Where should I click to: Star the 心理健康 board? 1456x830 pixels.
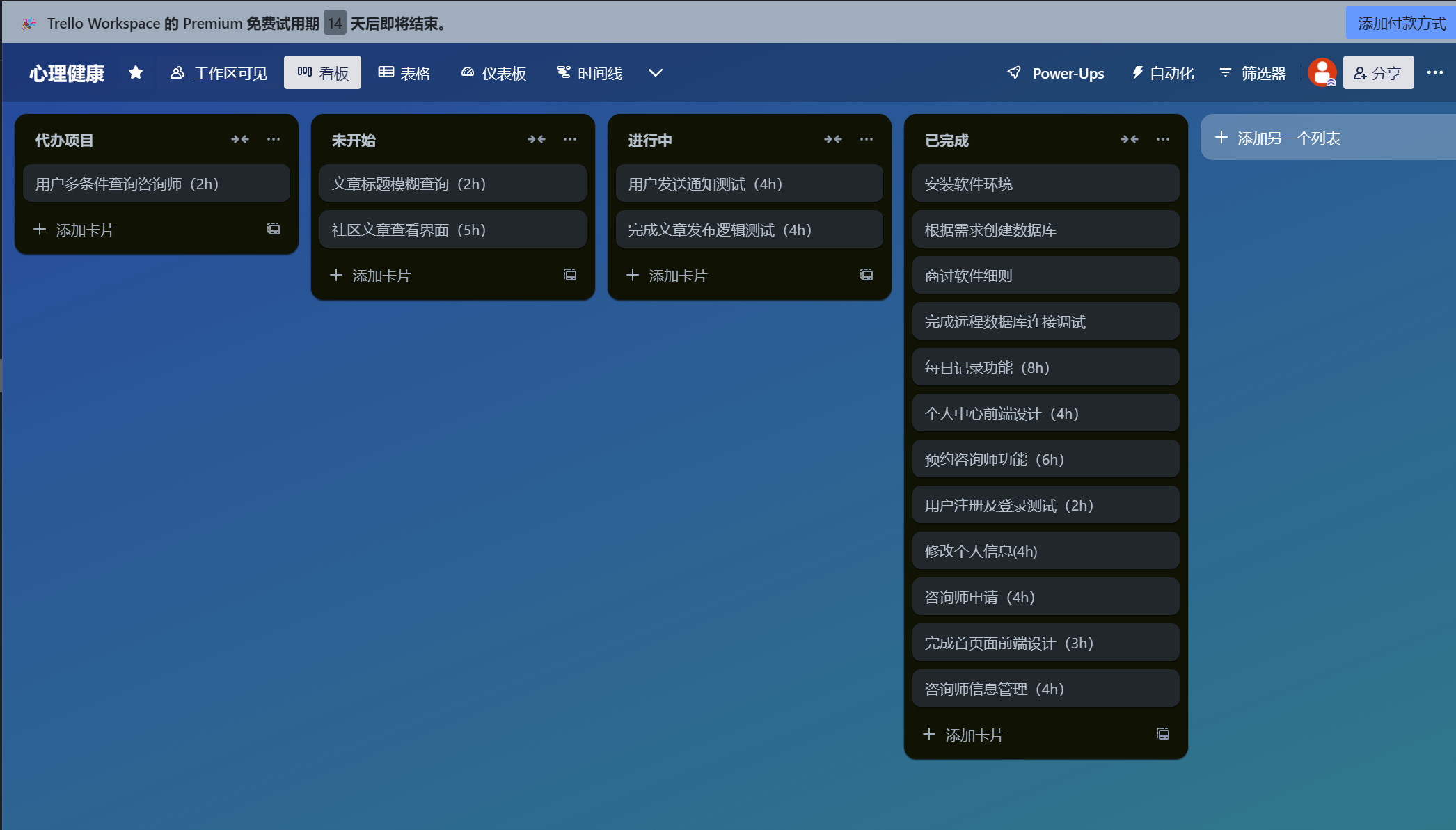pos(136,72)
